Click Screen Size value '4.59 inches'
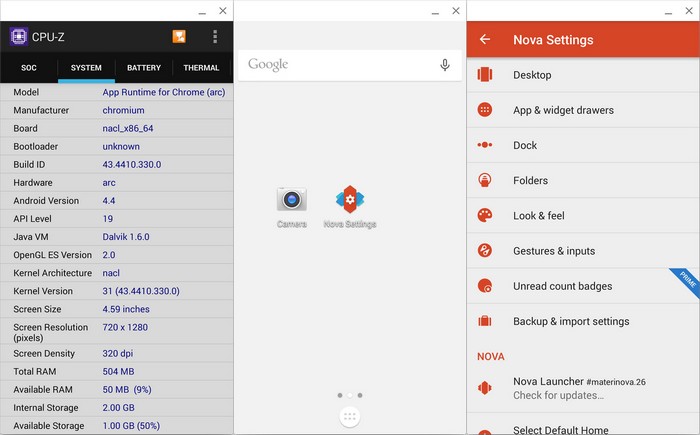Image resolution: width=700 pixels, height=435 pixels. (x=126, y=309)
